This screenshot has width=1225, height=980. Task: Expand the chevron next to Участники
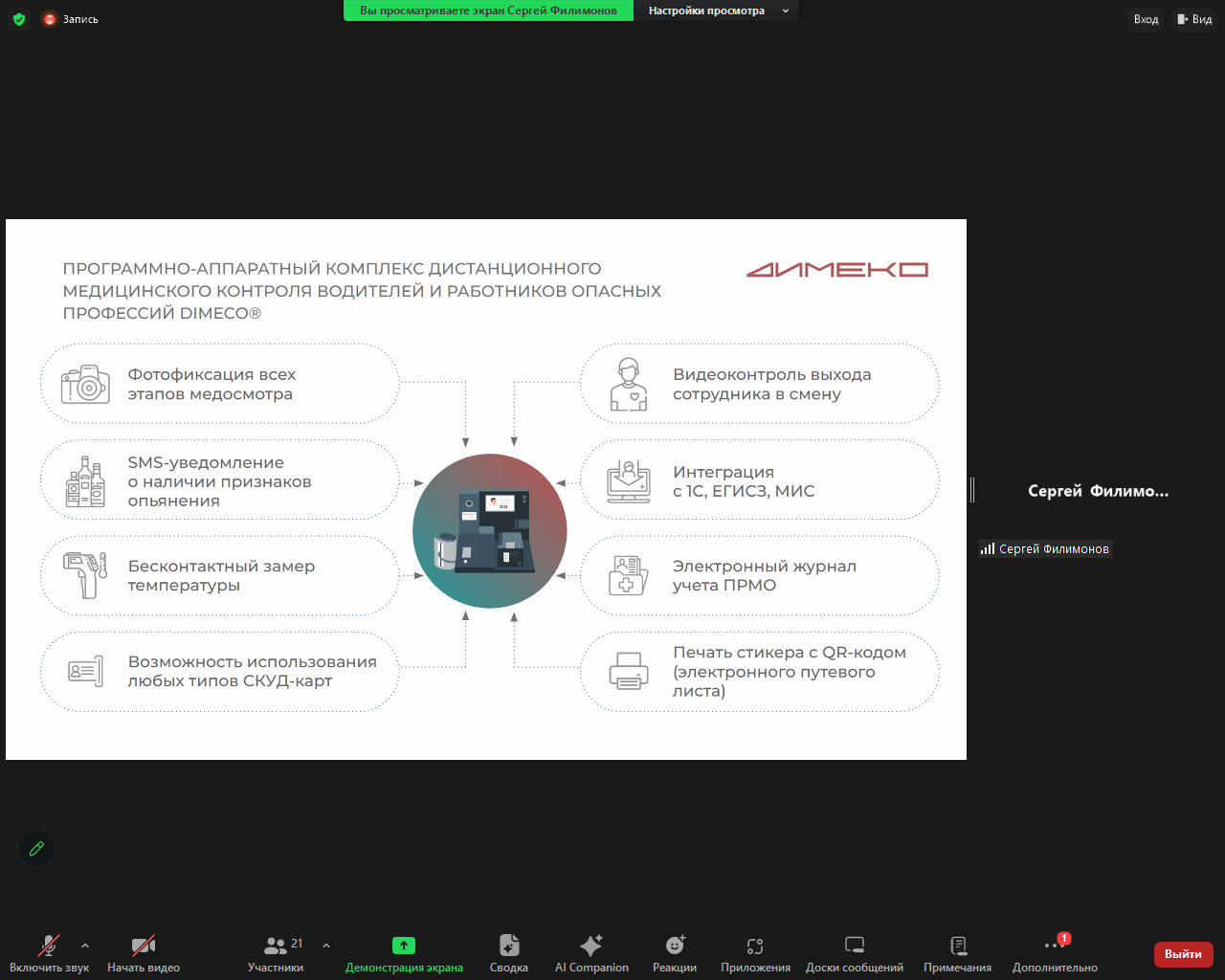click(x=326, y=946)
